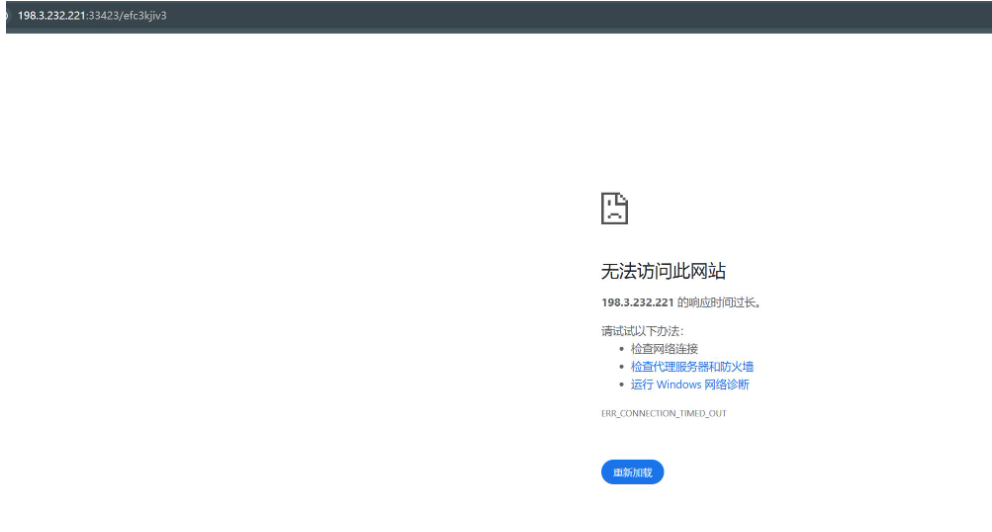Run Windows network diagnostics link
The height and width of the screenshot is (532, 992).
[x=690, y=385]
